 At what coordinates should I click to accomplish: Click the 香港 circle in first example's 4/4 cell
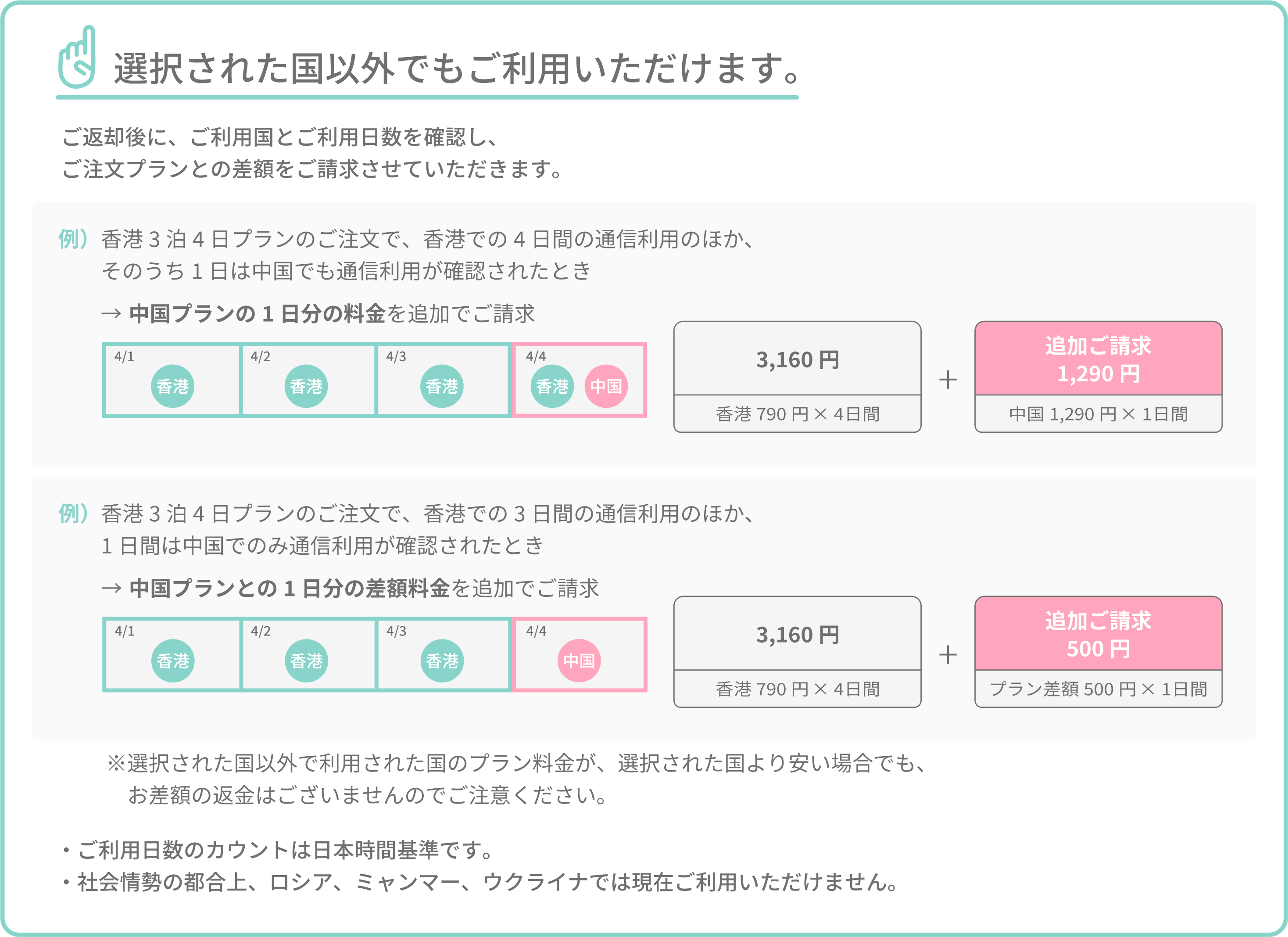552,386
